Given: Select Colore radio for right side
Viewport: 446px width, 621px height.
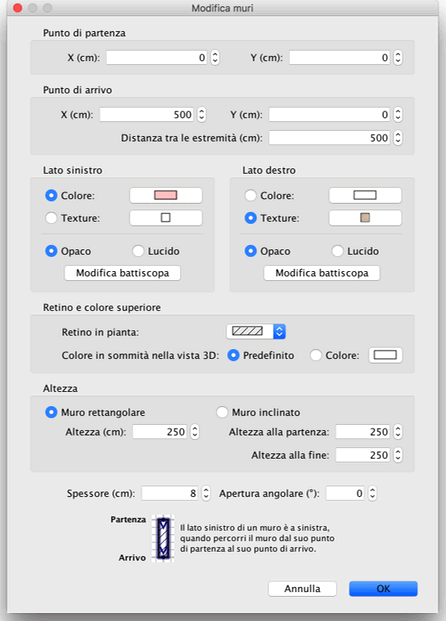Looking at the screenshot, I should click(269, 195).
